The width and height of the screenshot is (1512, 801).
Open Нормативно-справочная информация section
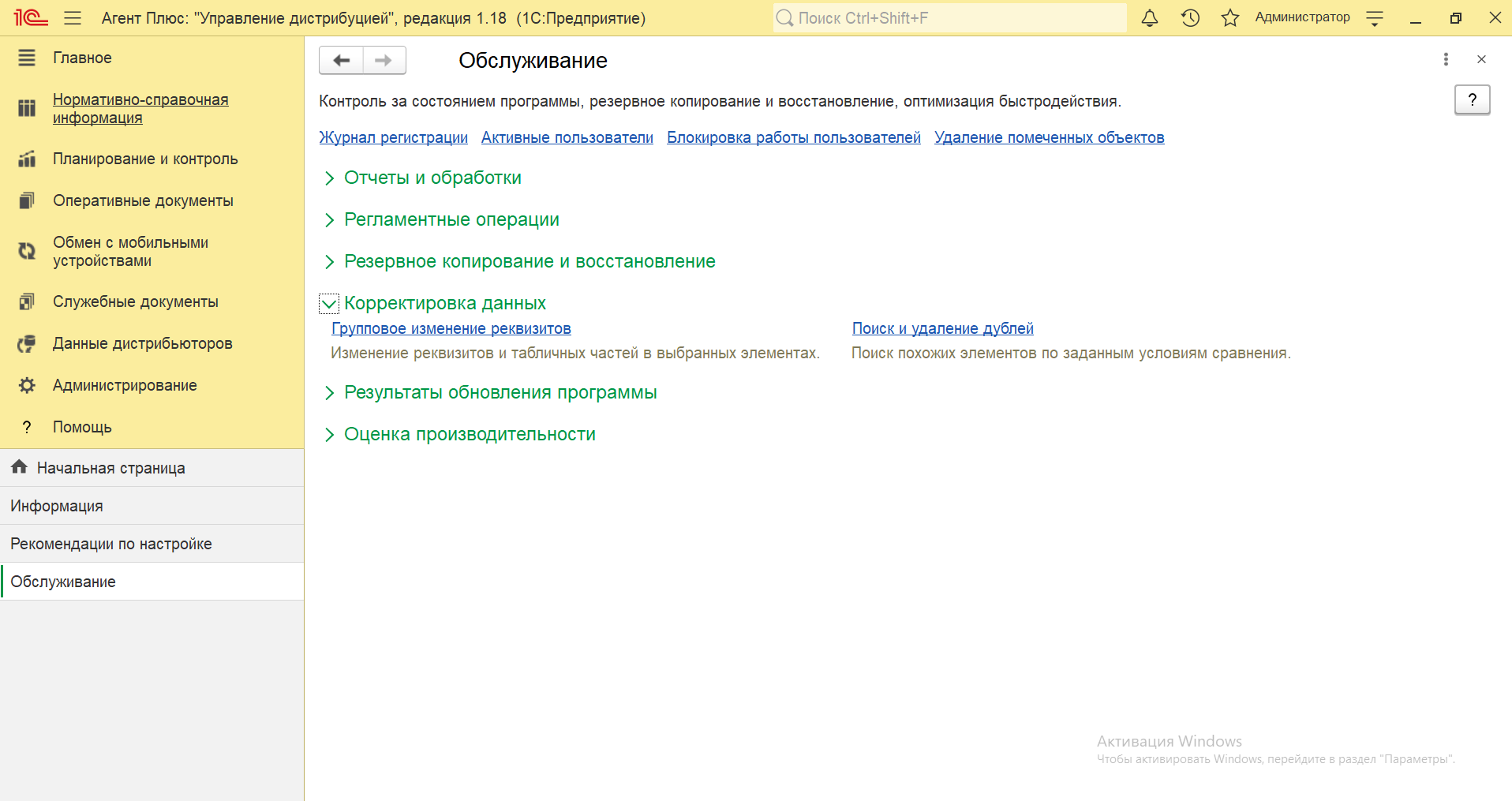point(140,108)
